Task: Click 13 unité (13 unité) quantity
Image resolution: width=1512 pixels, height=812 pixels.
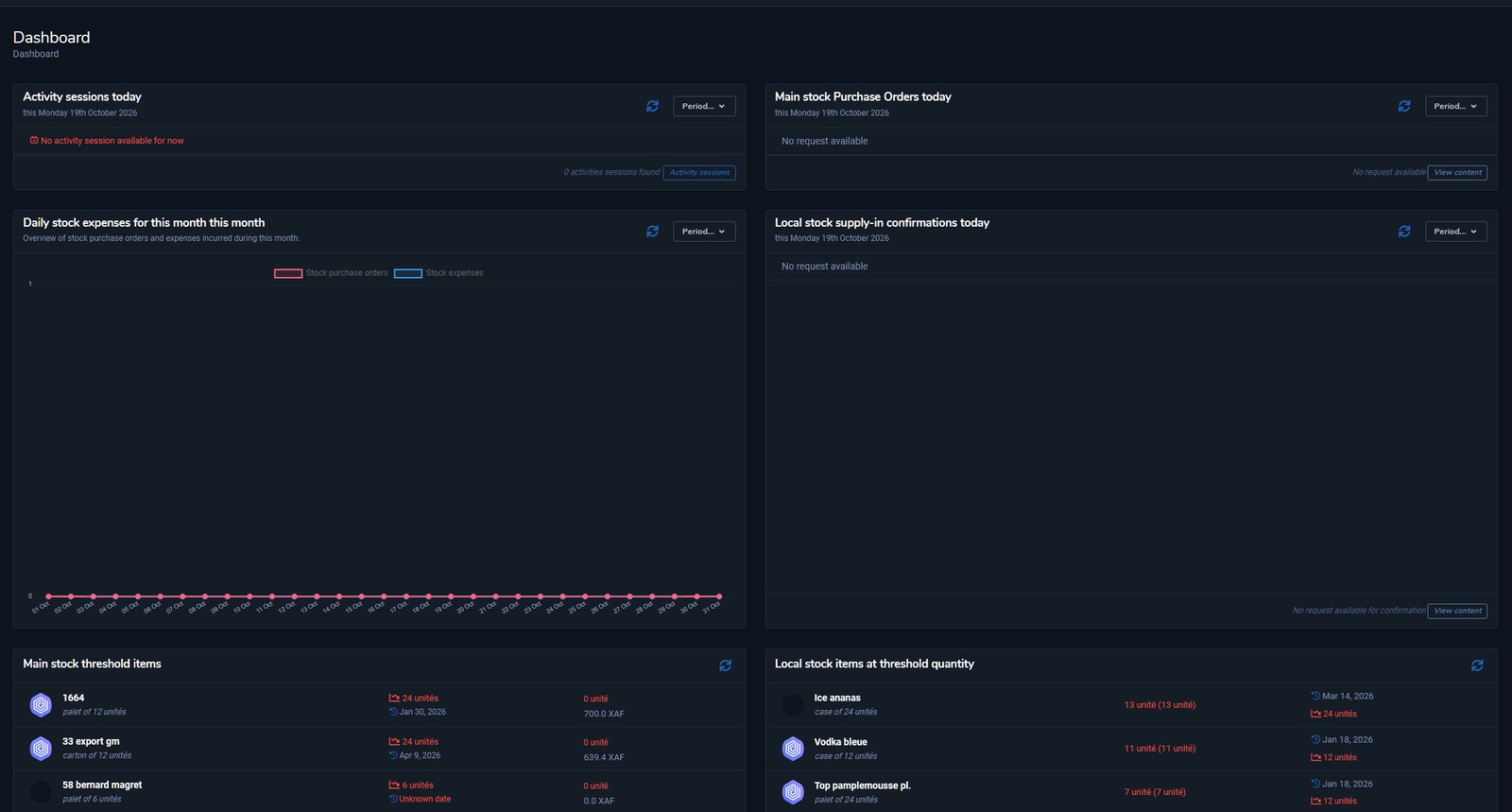Action: 1160,705
